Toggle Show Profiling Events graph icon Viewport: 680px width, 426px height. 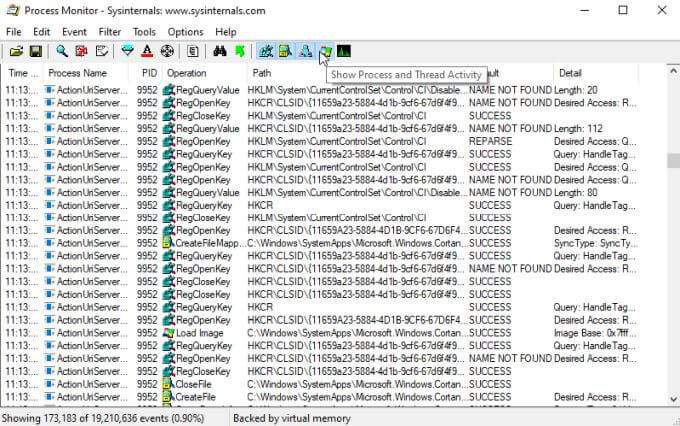pos(344,52)
